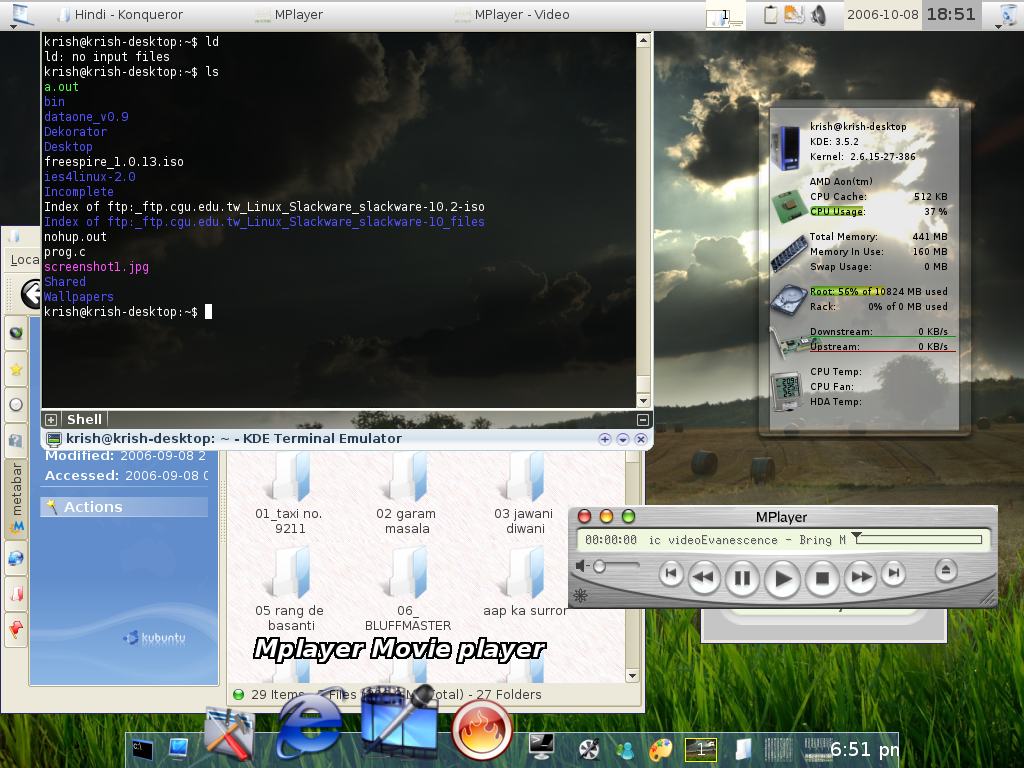Select the Shell tab in Konsole
Screen dimensions: 1024x768
tap(84, 419)
